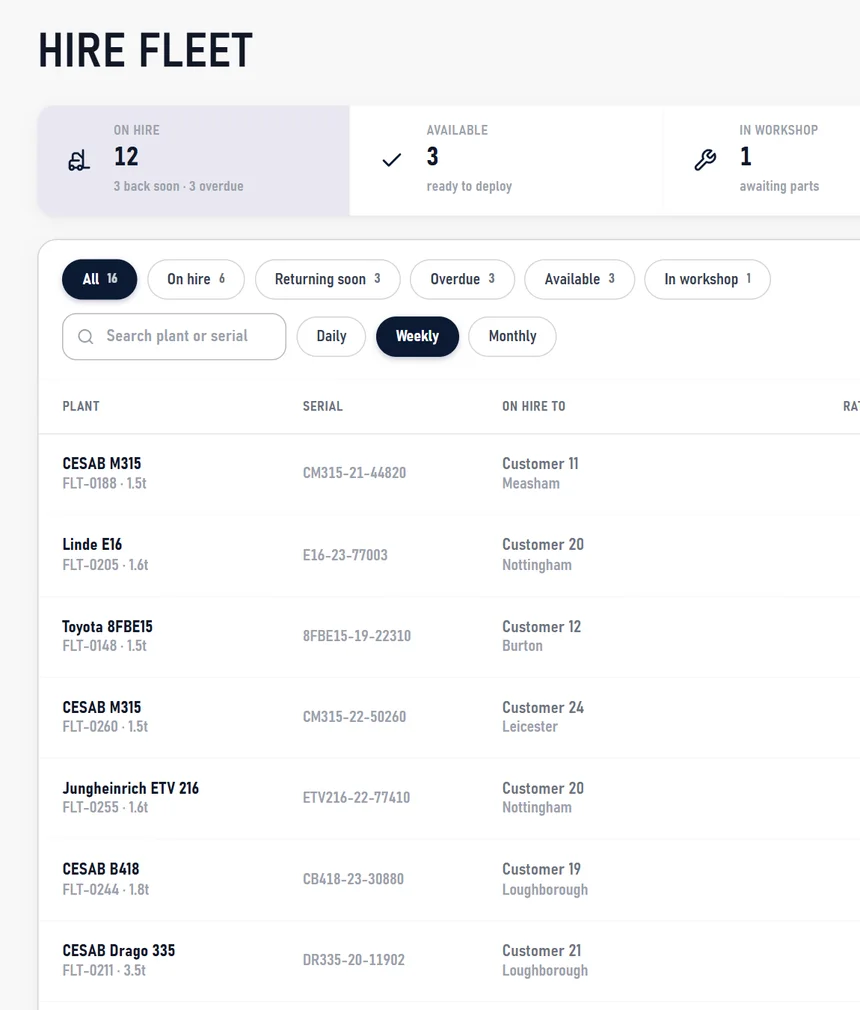Select the All 16 filter
The width and height of the screenshot is (860, 1010).
(x=100, y=279)
